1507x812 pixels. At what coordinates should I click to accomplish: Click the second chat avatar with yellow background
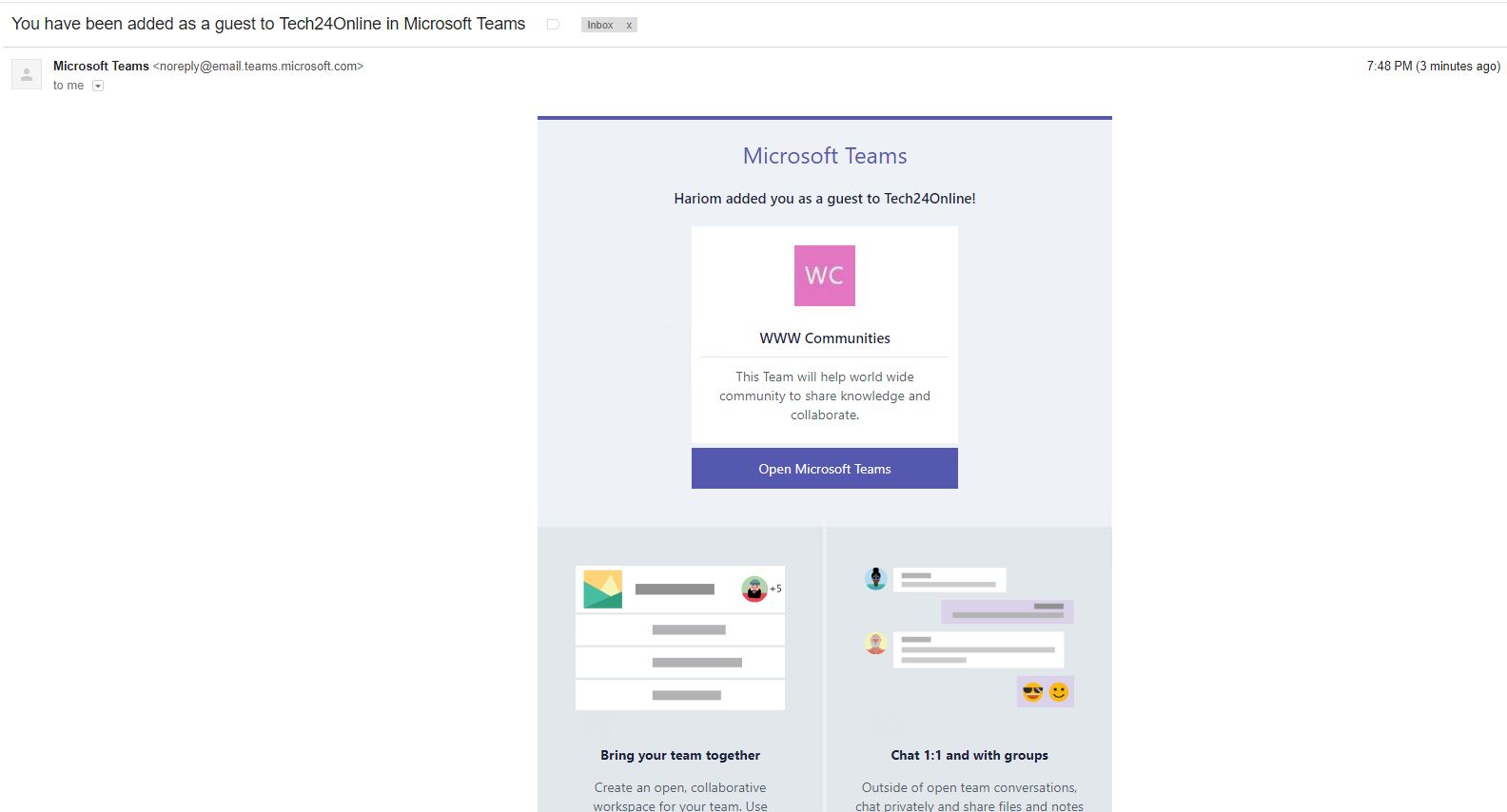(x=875, y=644)
